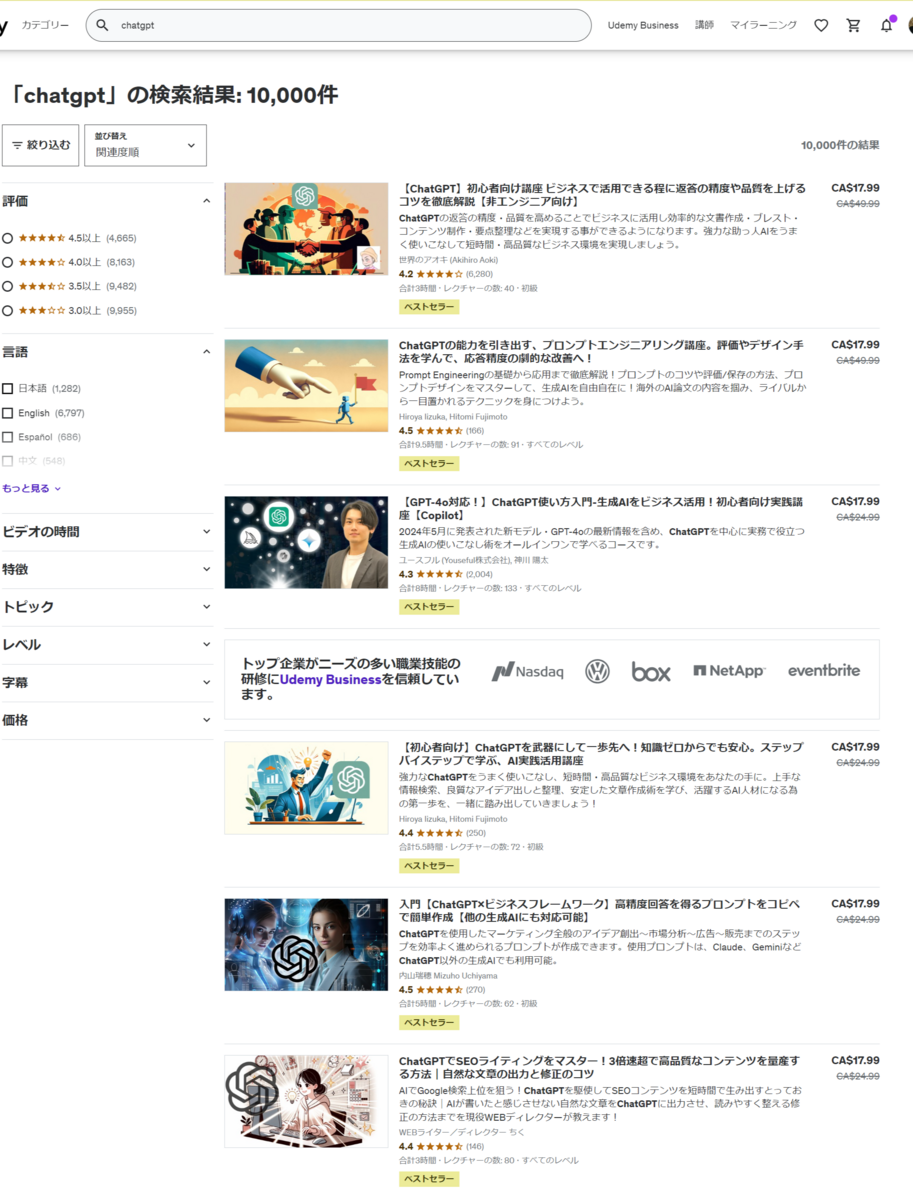Image resolution: width=913 pixels, height=1200 pixels.
Task: Open the shopping cart icon
Action: coord(853,25)
